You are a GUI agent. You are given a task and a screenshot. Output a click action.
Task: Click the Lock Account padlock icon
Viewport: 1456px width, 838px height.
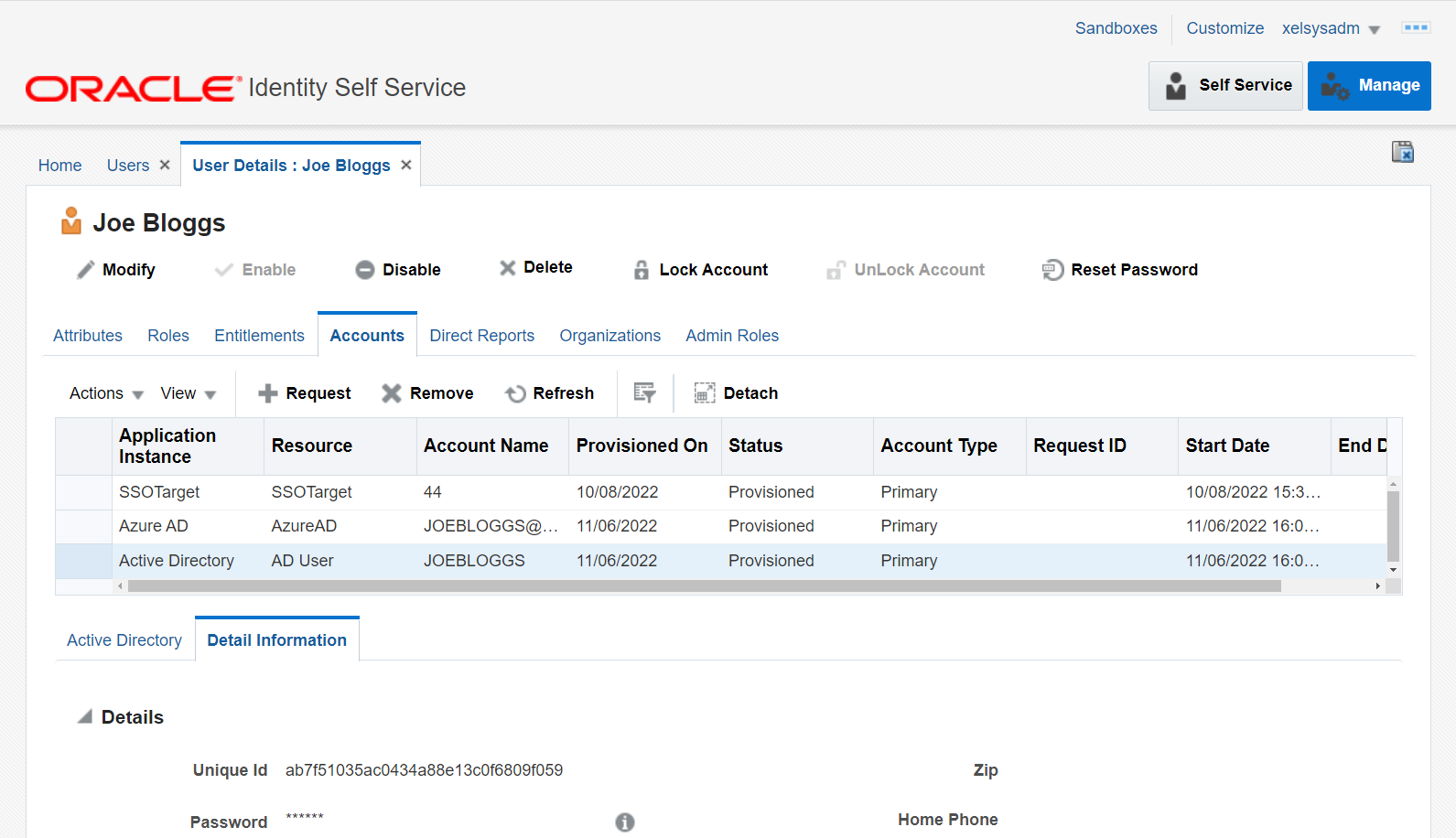[x=642, y=270]
